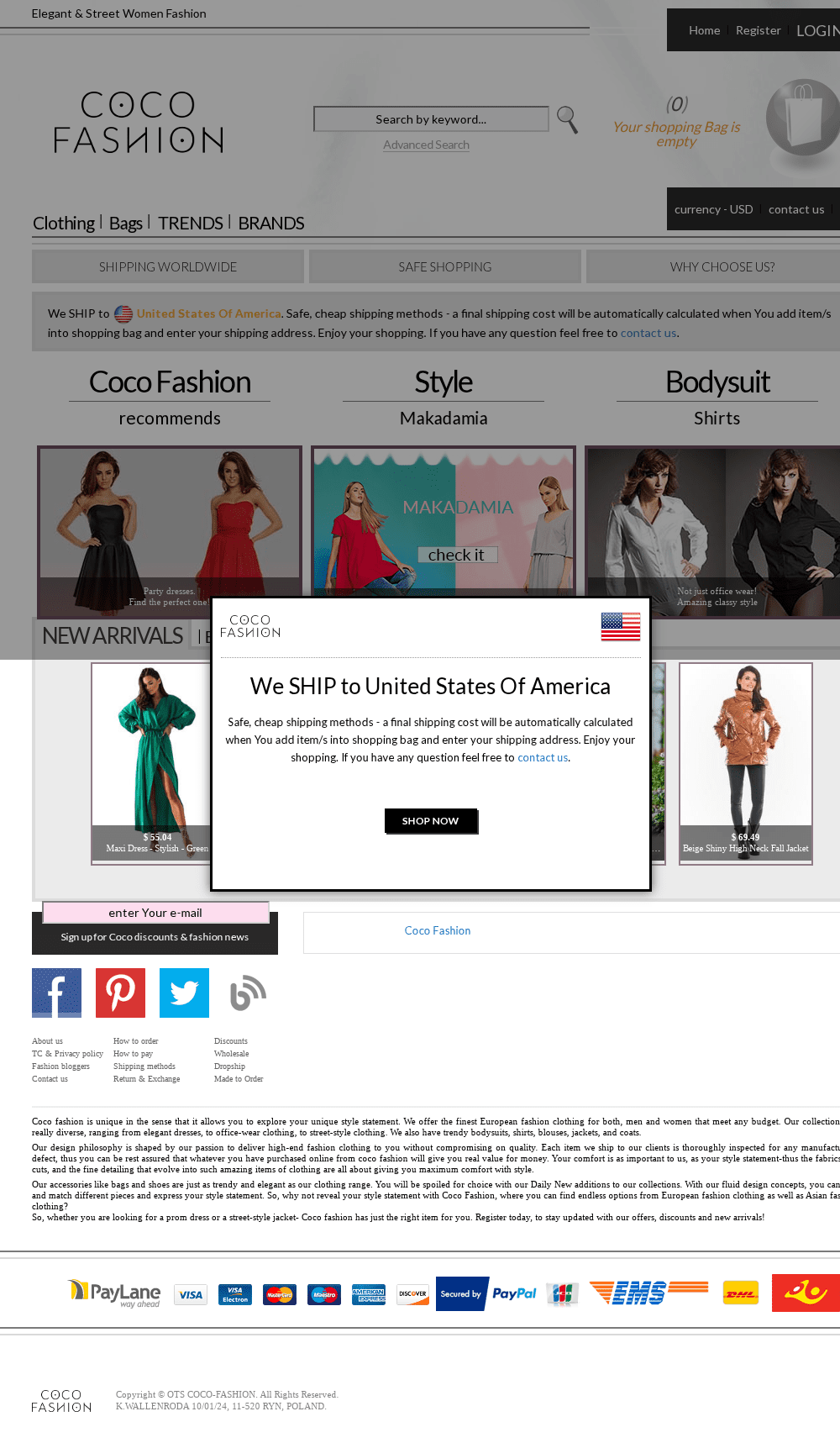
Task: Visit the Facebook social icon
Action: 56,993
